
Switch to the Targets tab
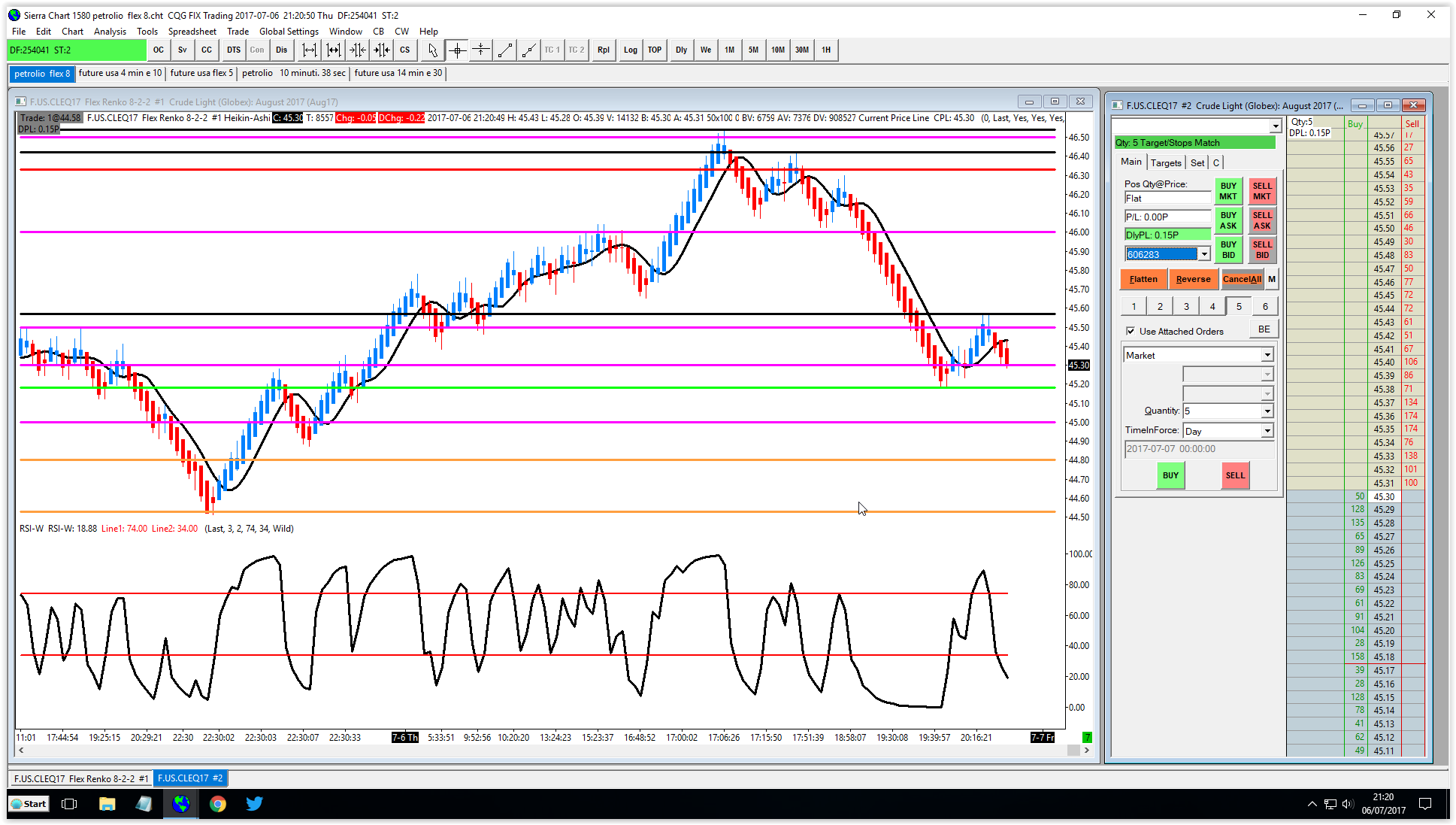(x=1165, y=162)
